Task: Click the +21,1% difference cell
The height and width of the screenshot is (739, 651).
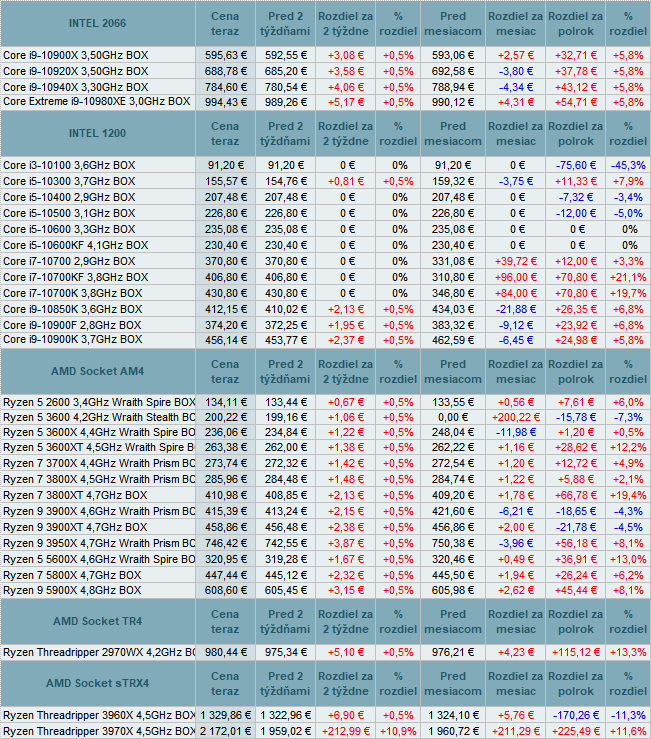Action: pyautogui.click(x=628, y=278)
